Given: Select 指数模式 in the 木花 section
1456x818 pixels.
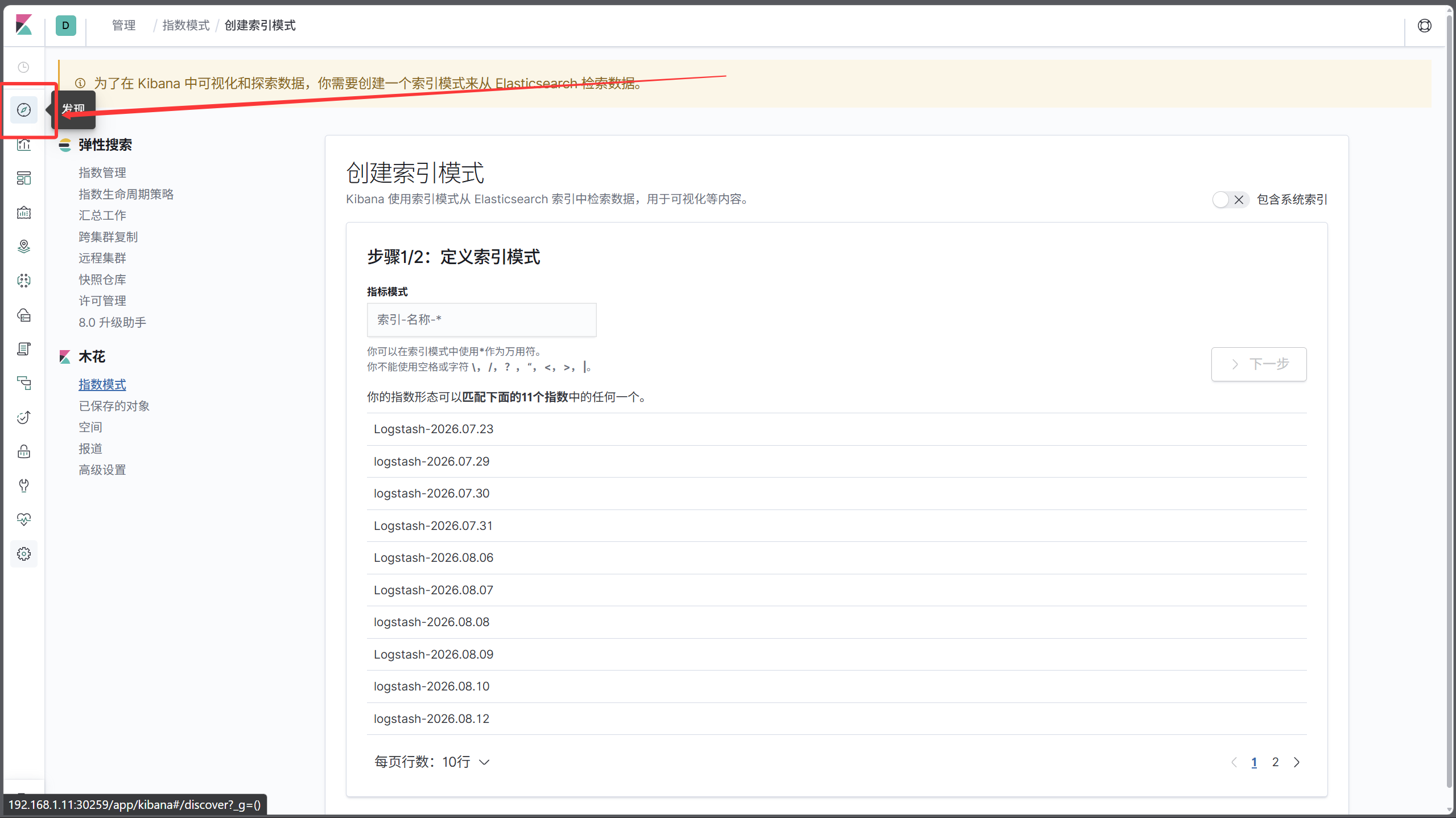Looking at the screenshot, I should (102, 384).
